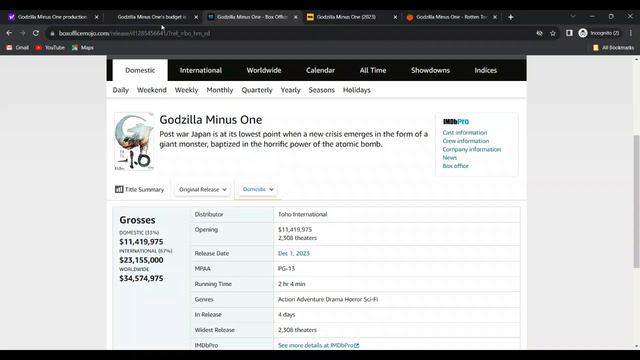
Task: Open the Indices navigation tab
Action: coord(485,70)
